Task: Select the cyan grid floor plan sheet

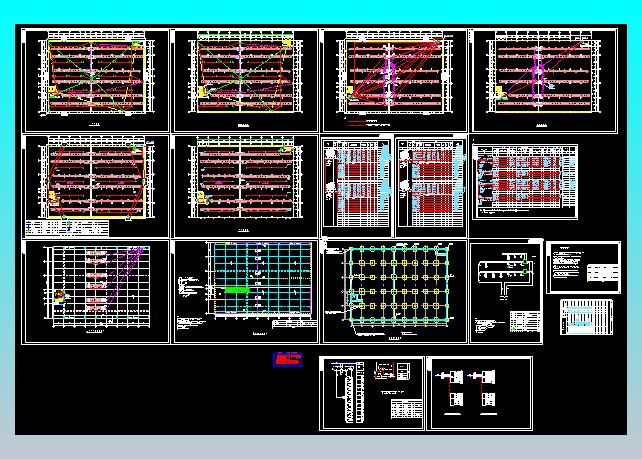Action: tap(246, 292)
